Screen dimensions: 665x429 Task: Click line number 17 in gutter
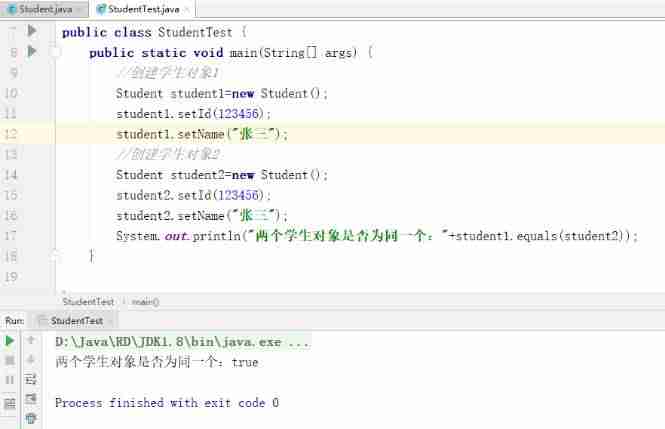(x=11, y=235)
